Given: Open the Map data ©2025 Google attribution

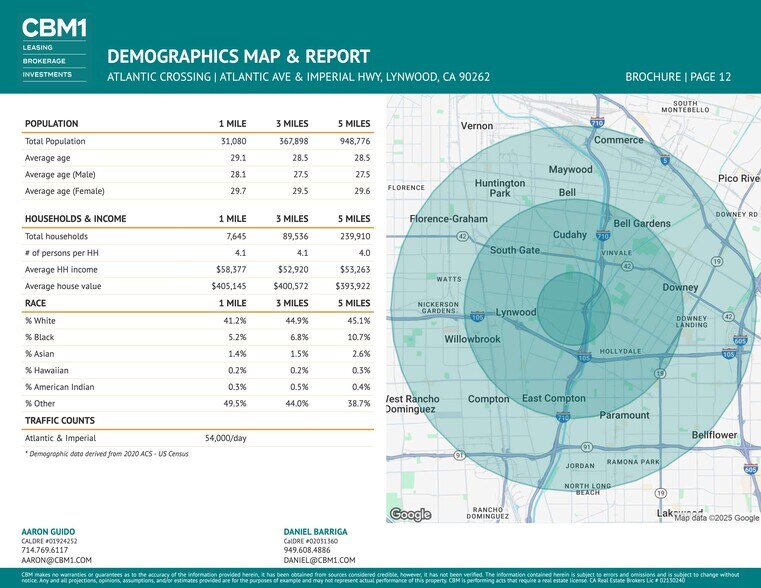Looking at the screenshot, I should point(716,517).
